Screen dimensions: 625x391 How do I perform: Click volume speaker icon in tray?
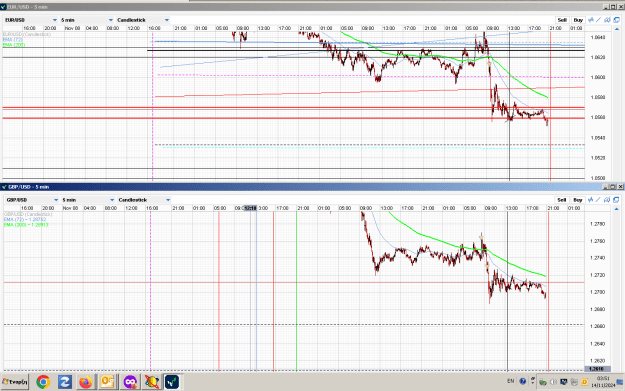click(x=553, y=382)
